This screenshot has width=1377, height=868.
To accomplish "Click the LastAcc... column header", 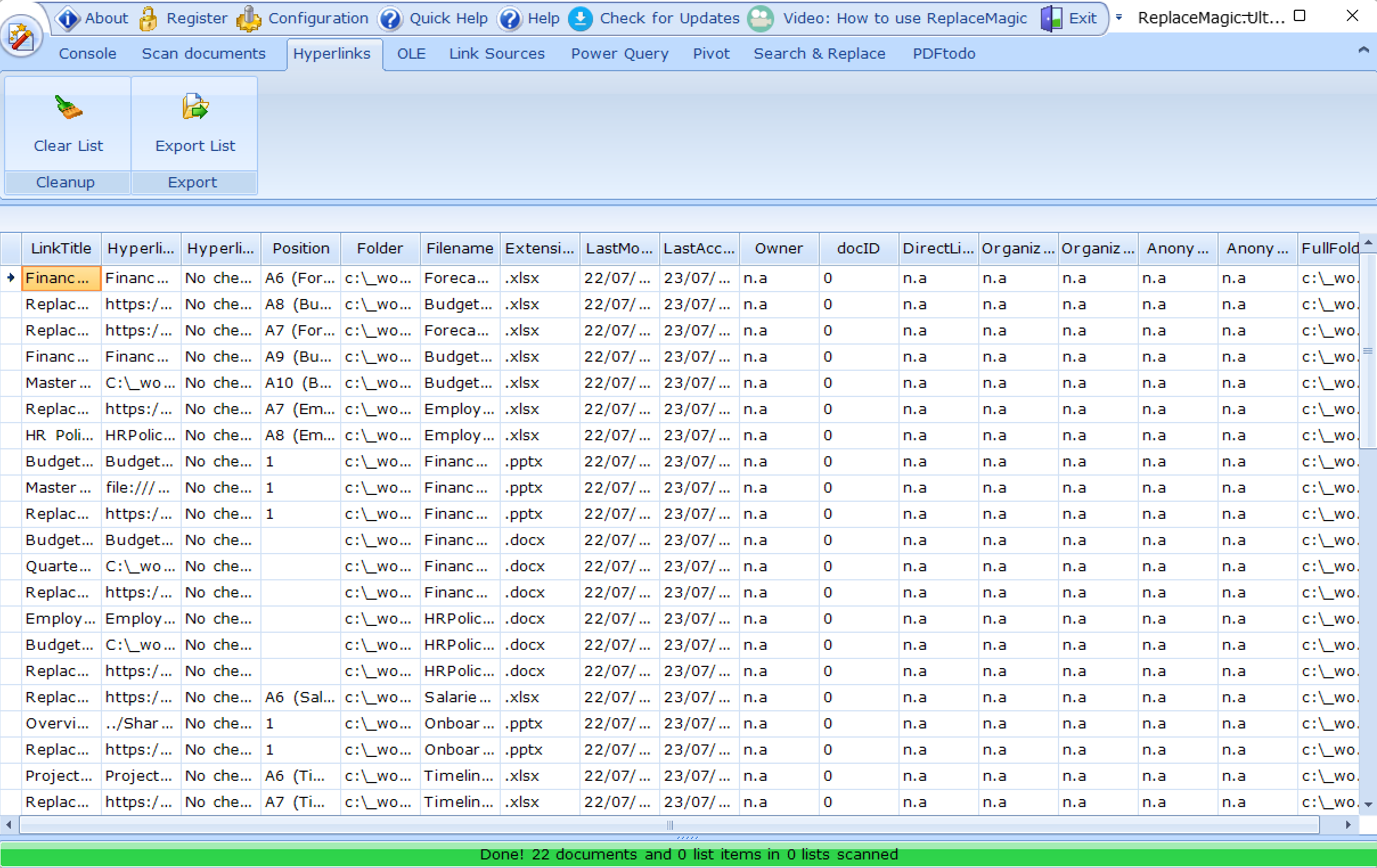I will (x=700, y=249).
